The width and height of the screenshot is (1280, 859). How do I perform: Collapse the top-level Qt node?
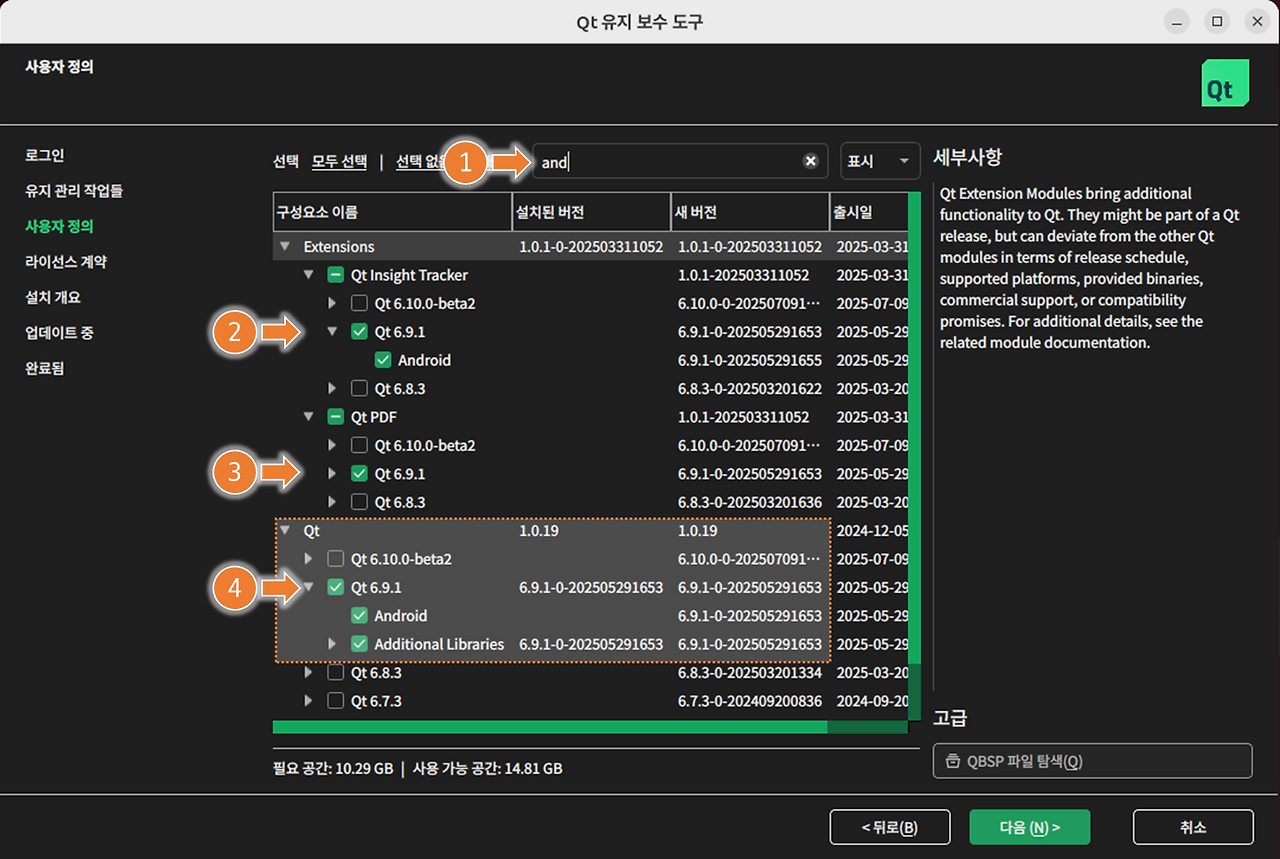pos(285,531)
